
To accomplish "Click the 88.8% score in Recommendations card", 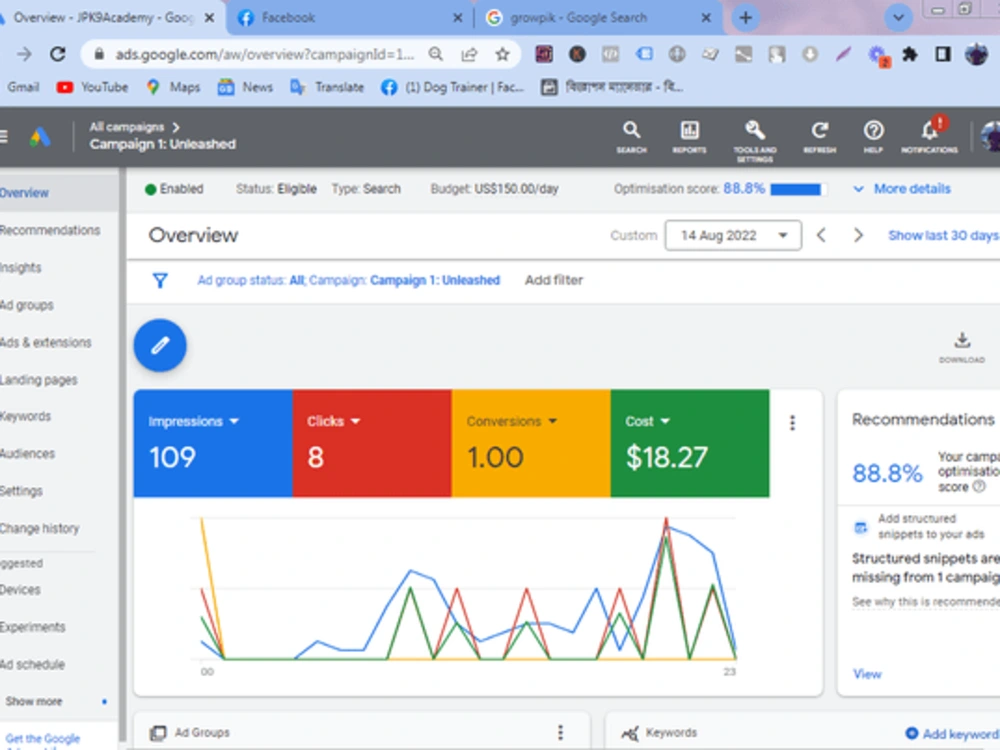I will 887,473.
